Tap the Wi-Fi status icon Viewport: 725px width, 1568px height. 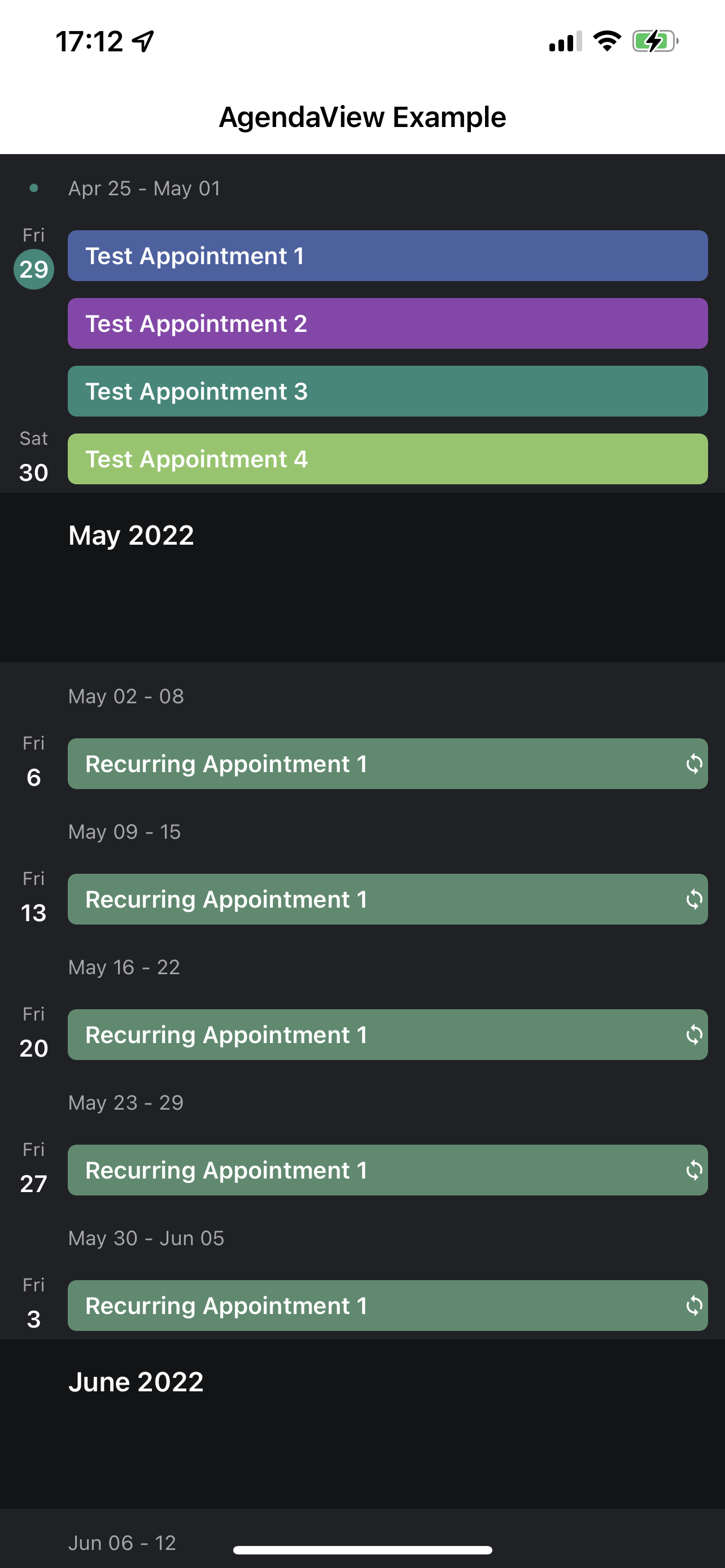[x=607, y=41]
